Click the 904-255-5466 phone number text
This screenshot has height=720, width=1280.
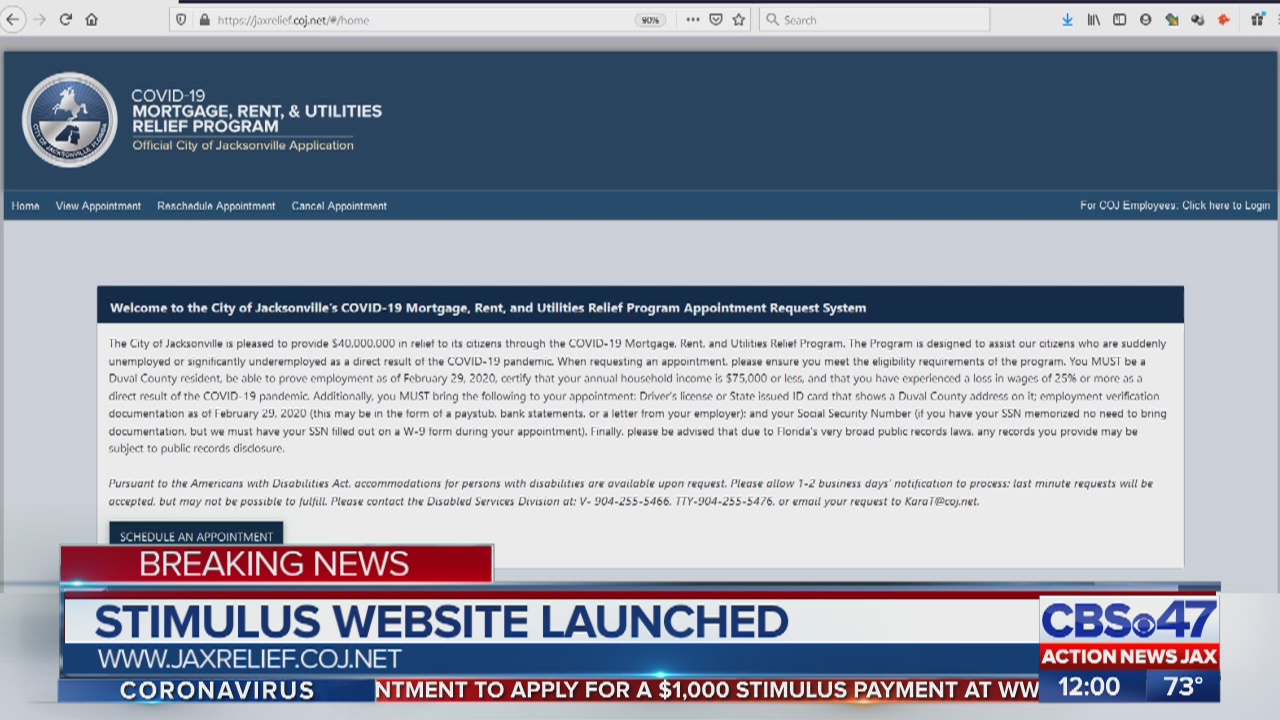point(631,502)
